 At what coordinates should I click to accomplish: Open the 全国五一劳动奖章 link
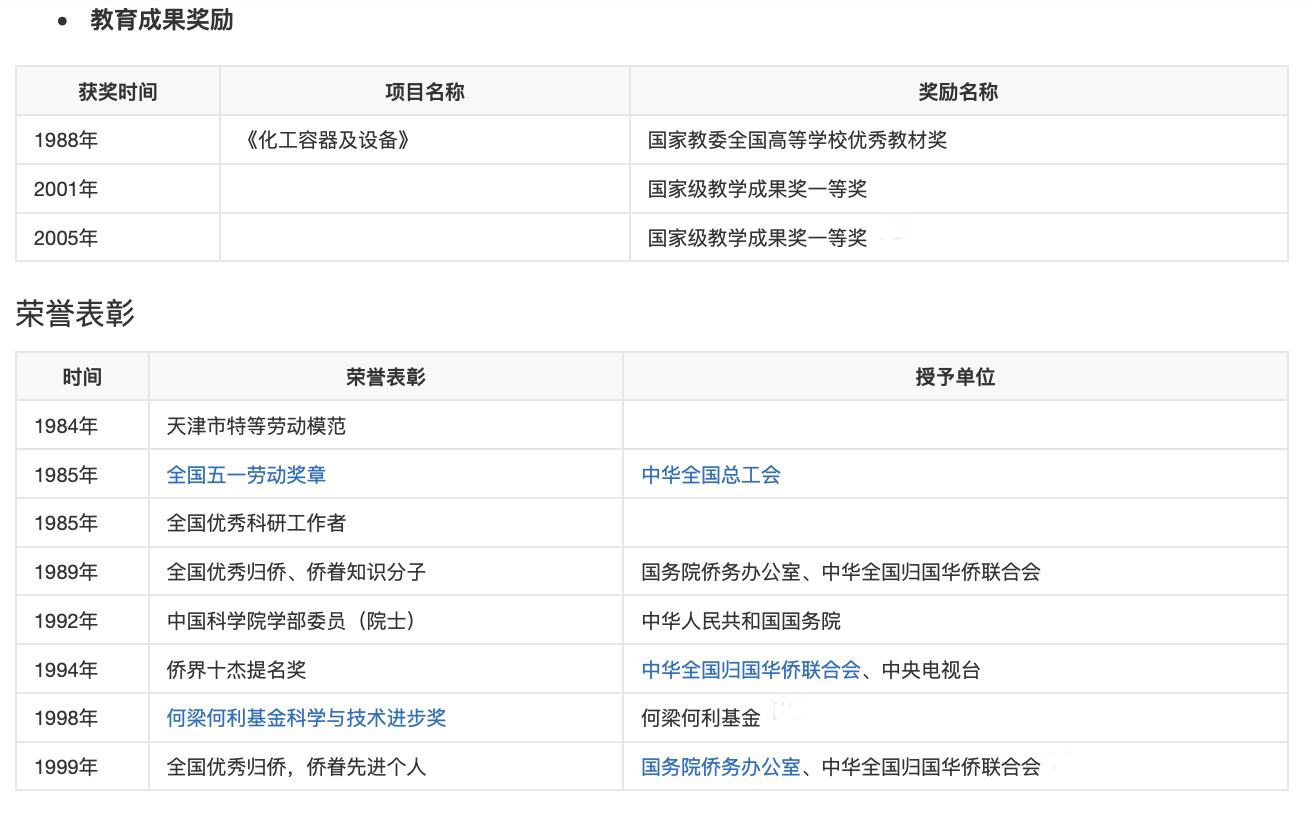coord(246,475)
